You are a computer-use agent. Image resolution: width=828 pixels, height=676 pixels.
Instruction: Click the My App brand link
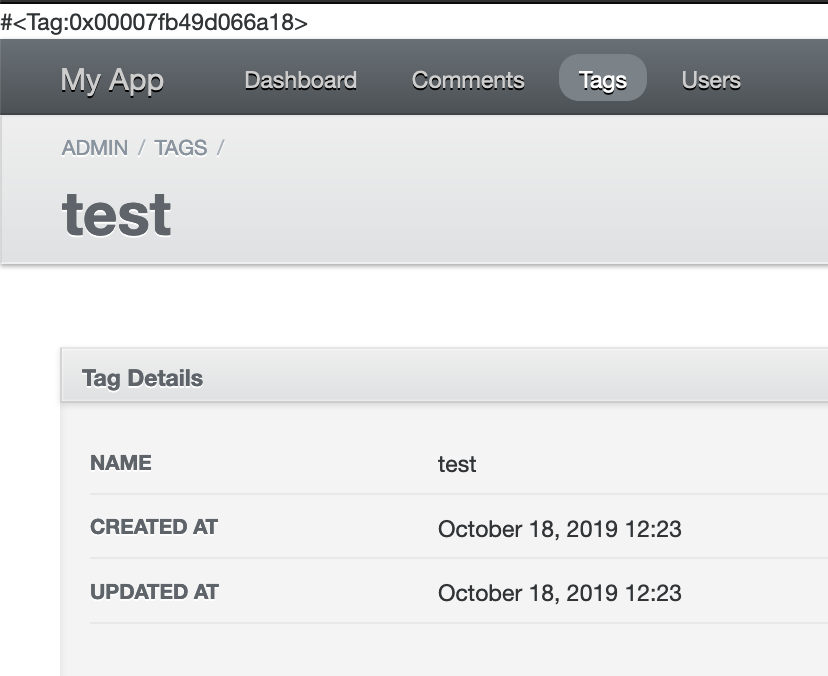point(112,80)
